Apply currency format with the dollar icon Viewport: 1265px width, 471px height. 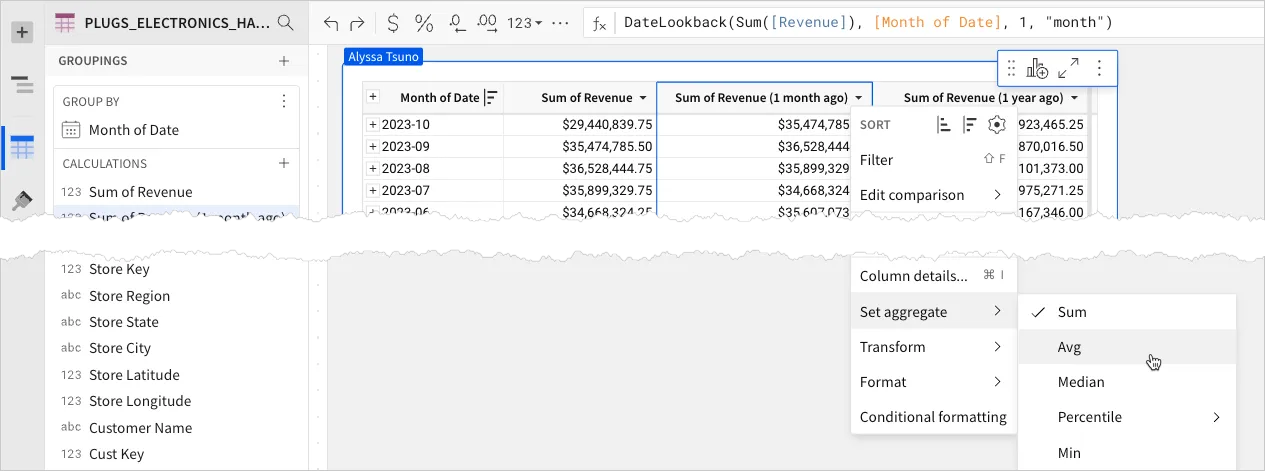tap(393, 22)
